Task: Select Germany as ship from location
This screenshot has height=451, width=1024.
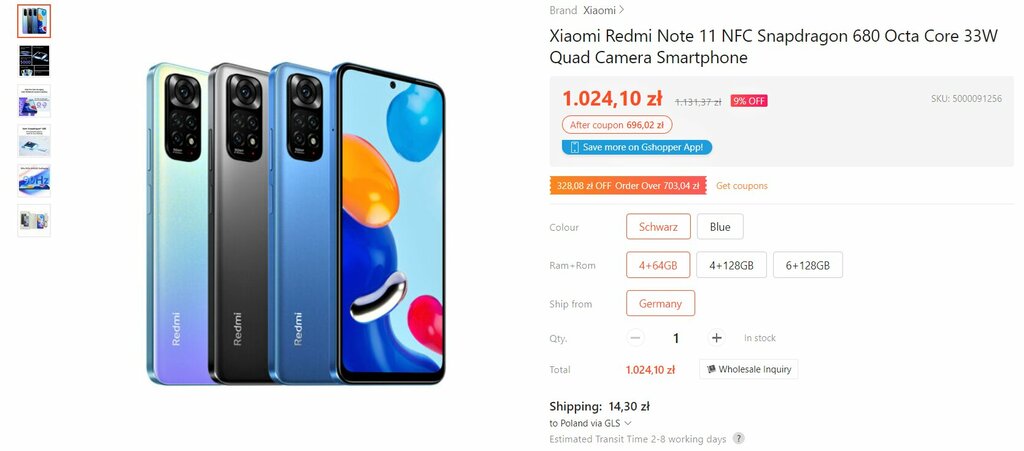Action: point(660,303)
